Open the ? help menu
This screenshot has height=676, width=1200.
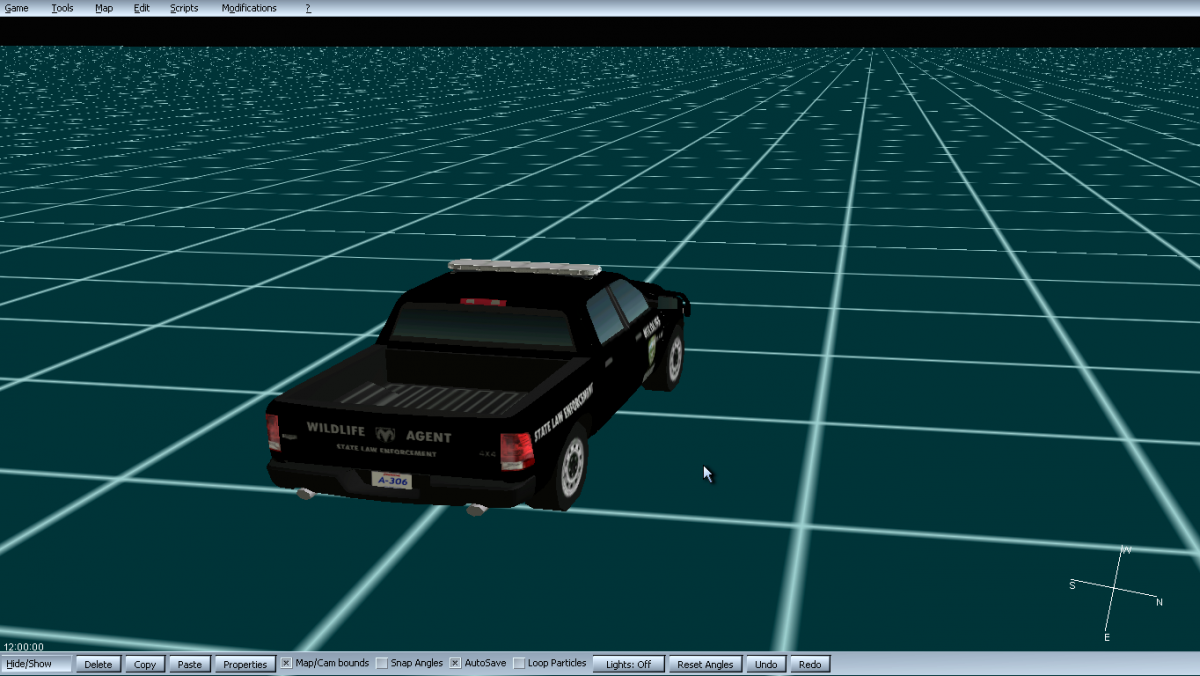pyautogui.click(x=308, y=8)
